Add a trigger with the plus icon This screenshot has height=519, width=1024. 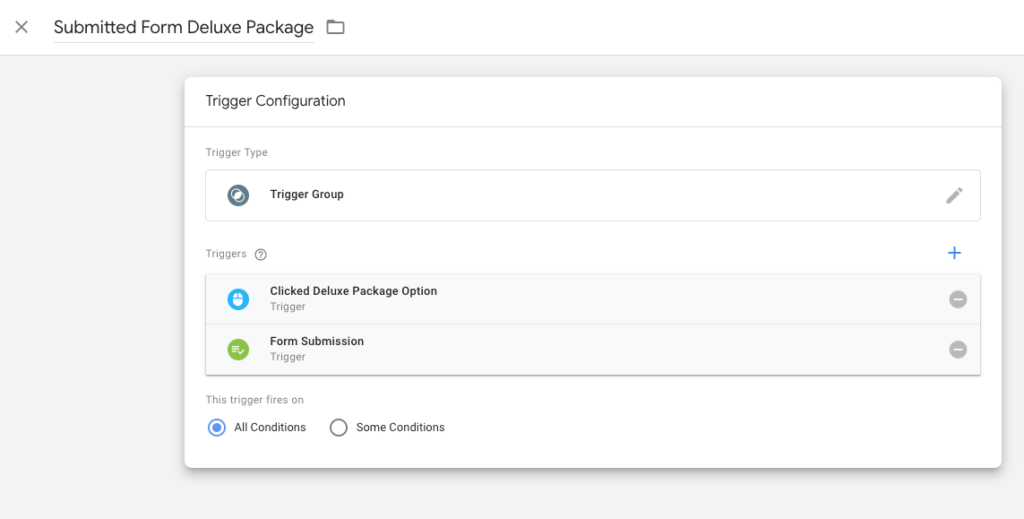(954, 253)
